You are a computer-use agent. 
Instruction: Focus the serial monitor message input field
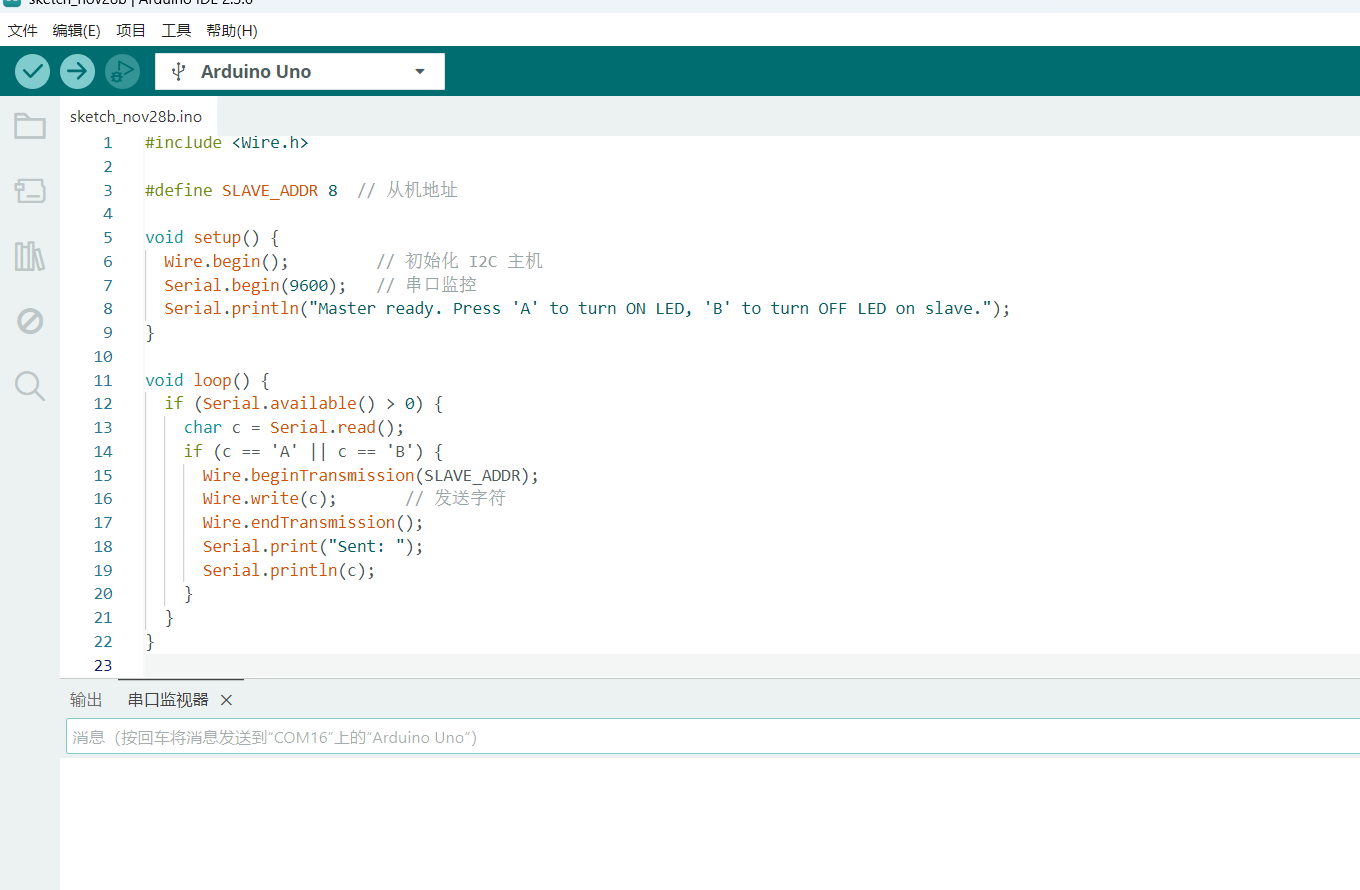coord(713,737)
